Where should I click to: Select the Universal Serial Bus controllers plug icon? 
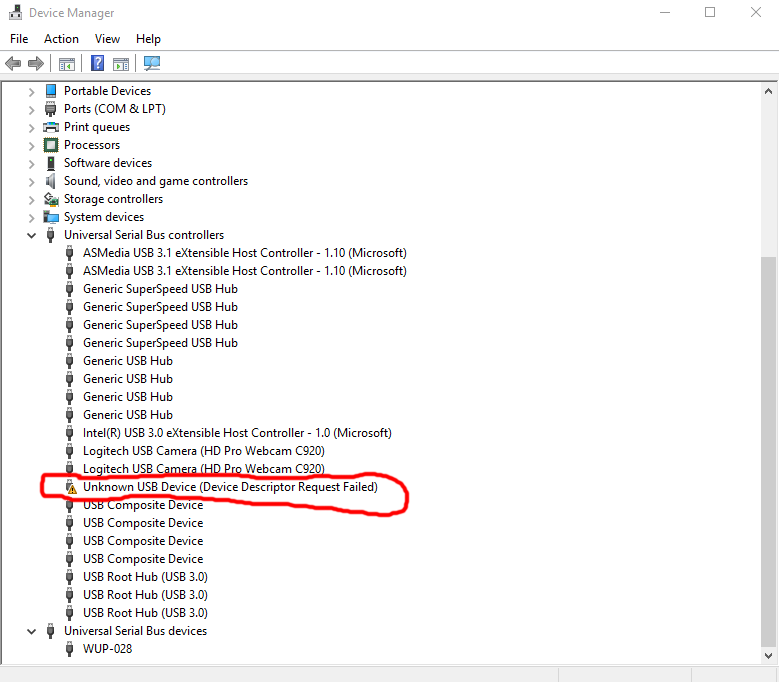point(50,235)
